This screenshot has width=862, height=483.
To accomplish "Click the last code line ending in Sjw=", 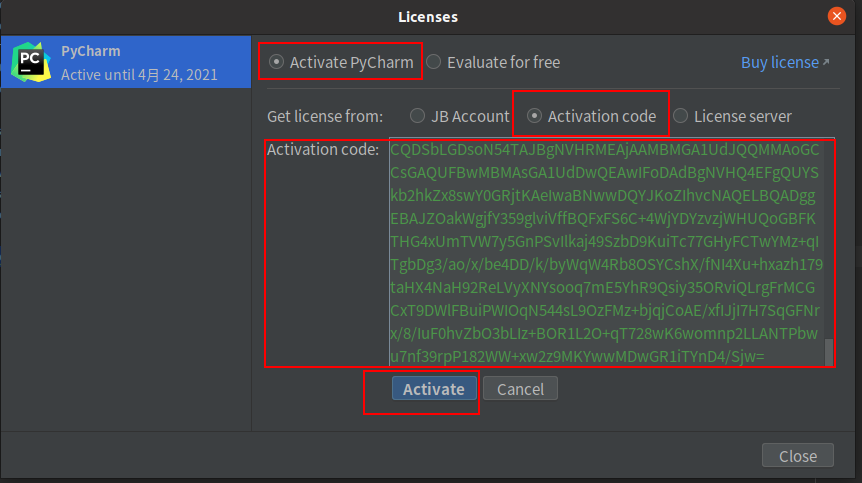I will 577,357.
